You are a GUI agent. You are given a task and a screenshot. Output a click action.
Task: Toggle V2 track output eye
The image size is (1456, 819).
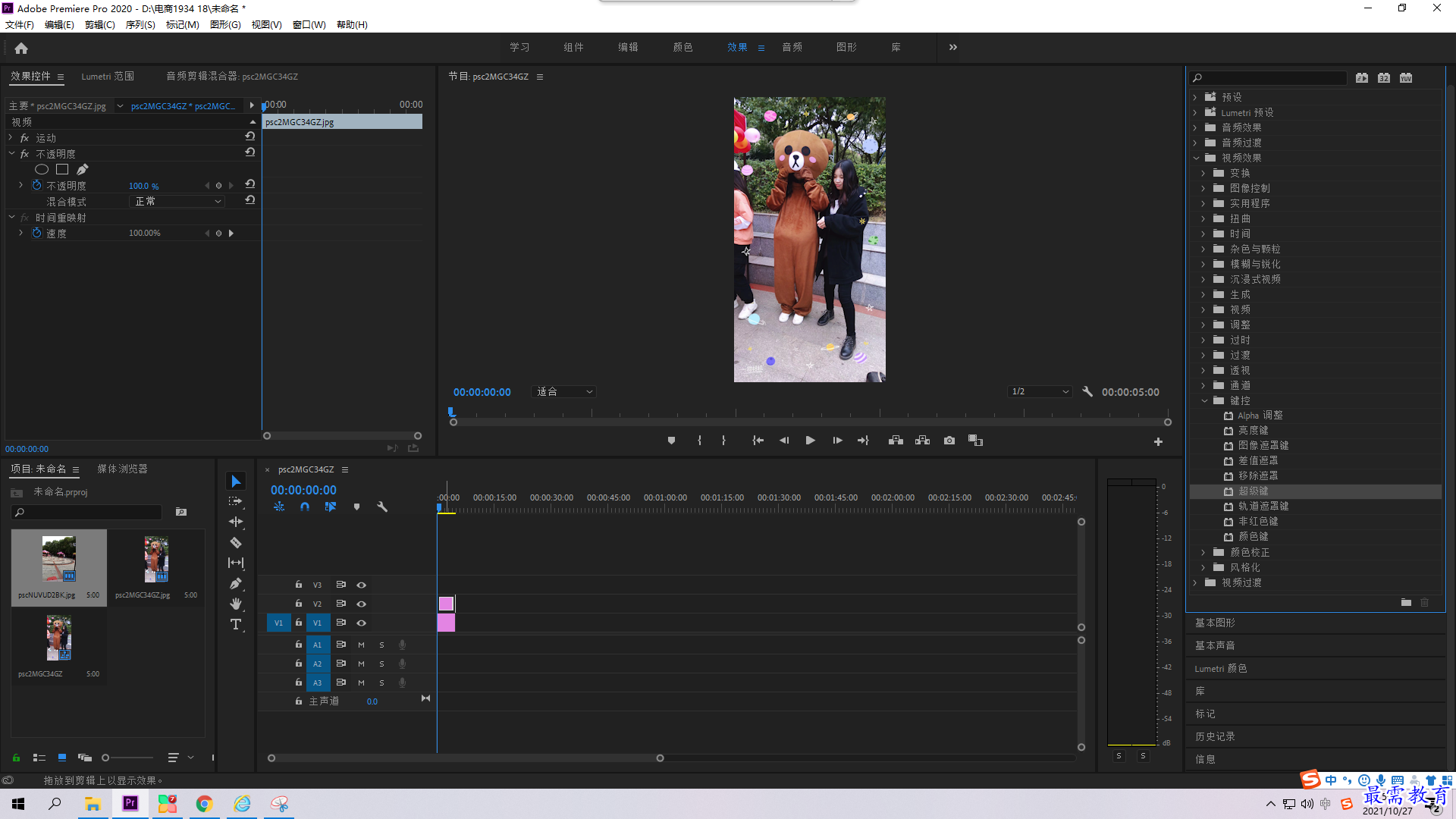[362, 604]
